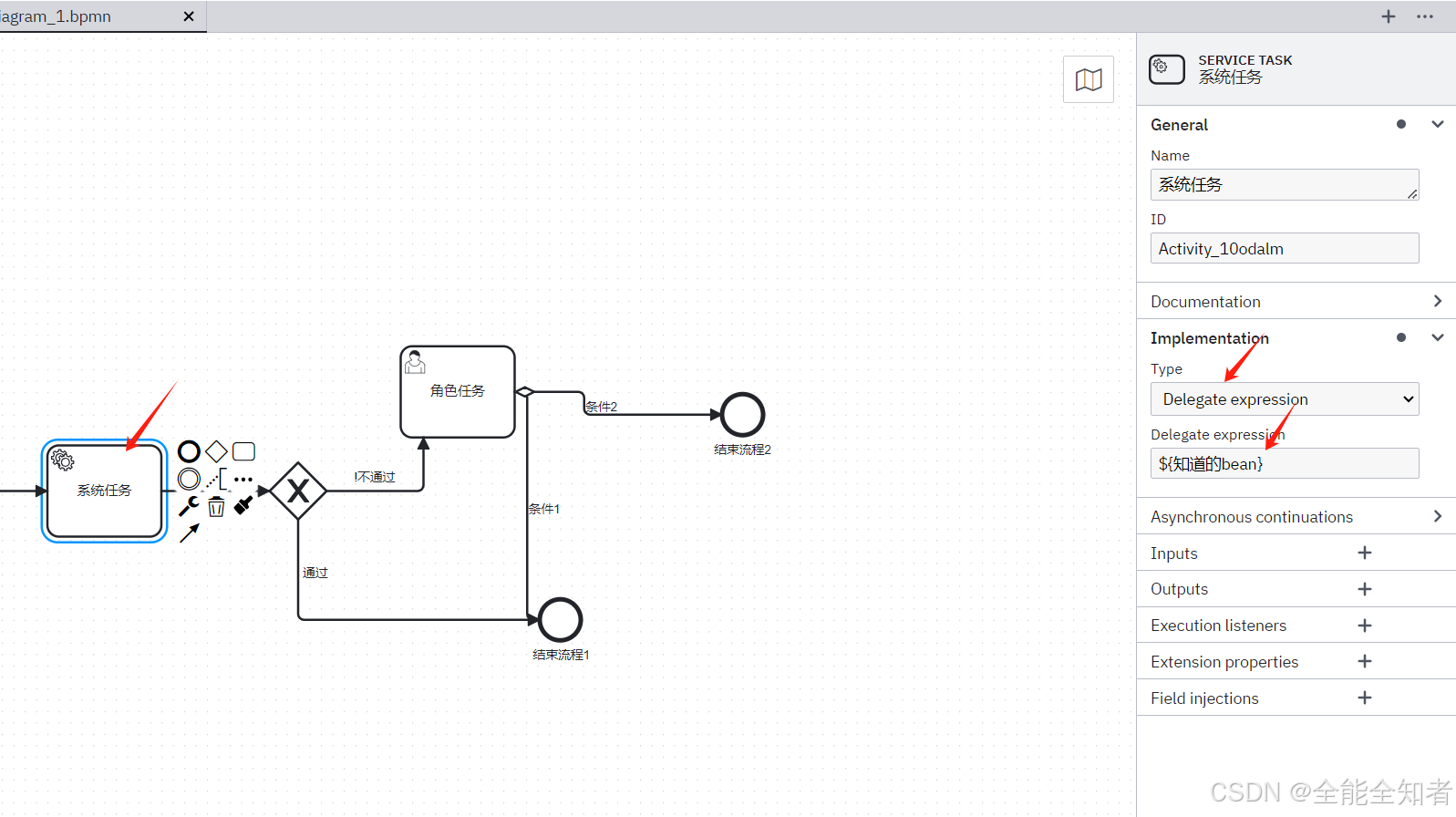The height and width of the screenshot is (817, 1456).
Task: Click the General section title
Action: click(x=1179, y=125)
